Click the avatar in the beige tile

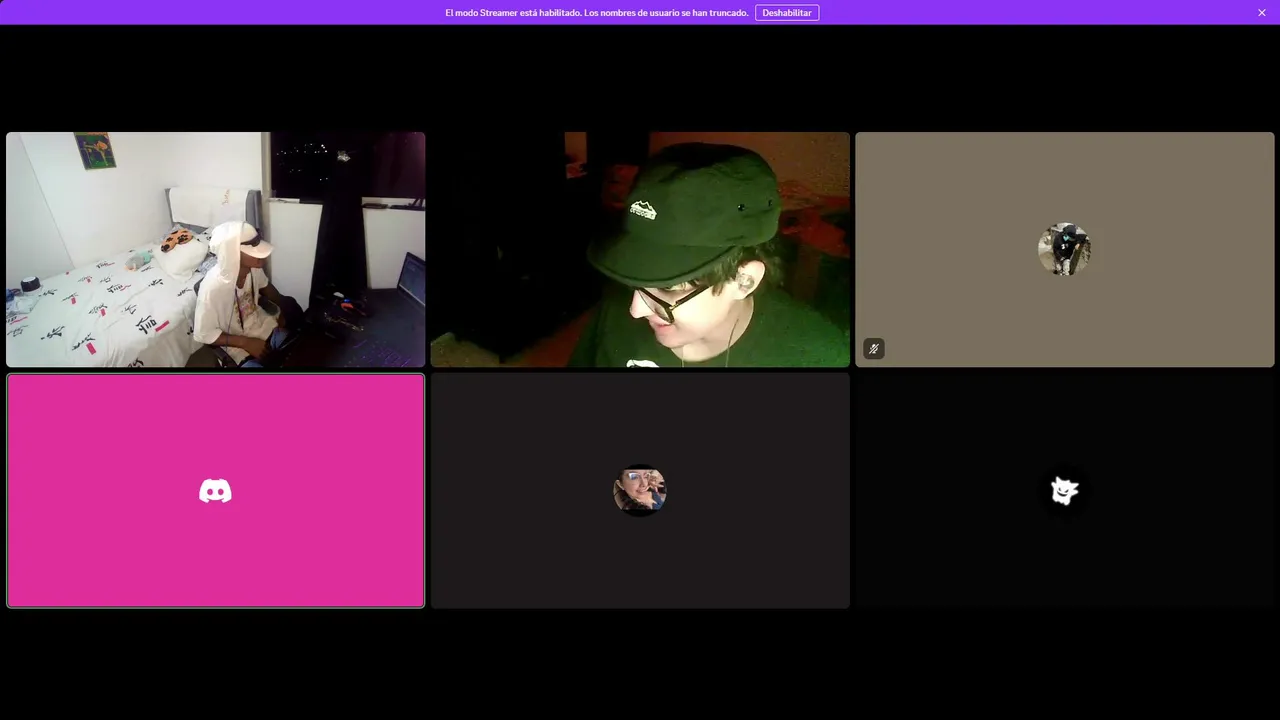coord(1064,249)
